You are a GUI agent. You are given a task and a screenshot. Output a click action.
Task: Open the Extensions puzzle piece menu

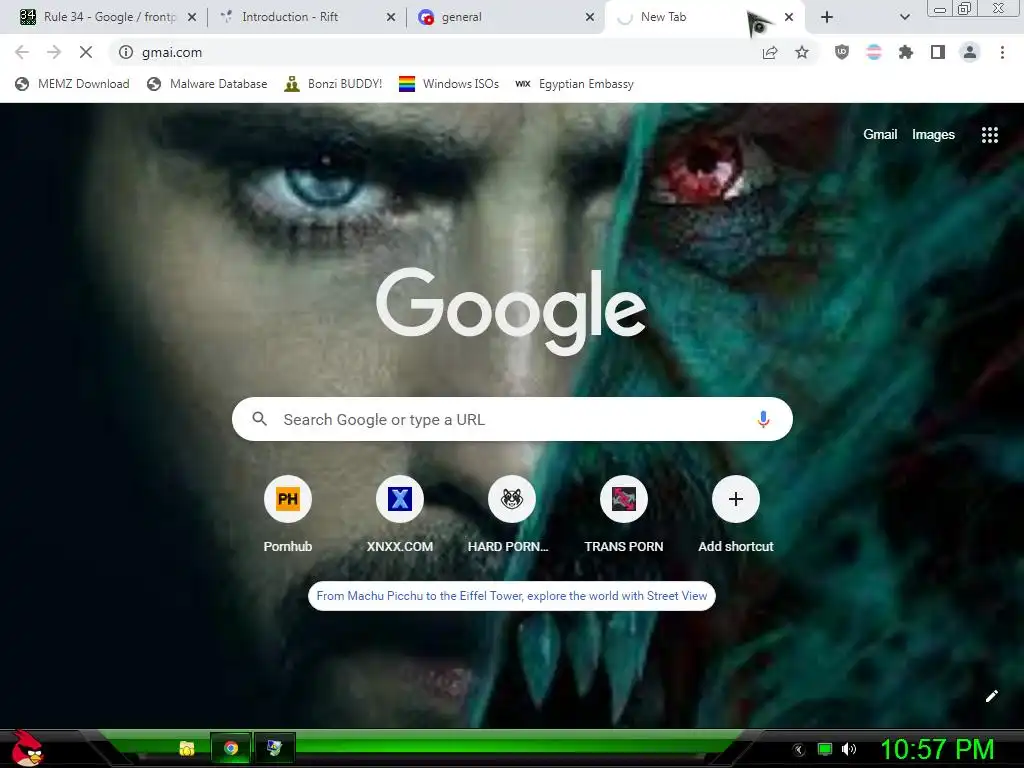[906, 52]
